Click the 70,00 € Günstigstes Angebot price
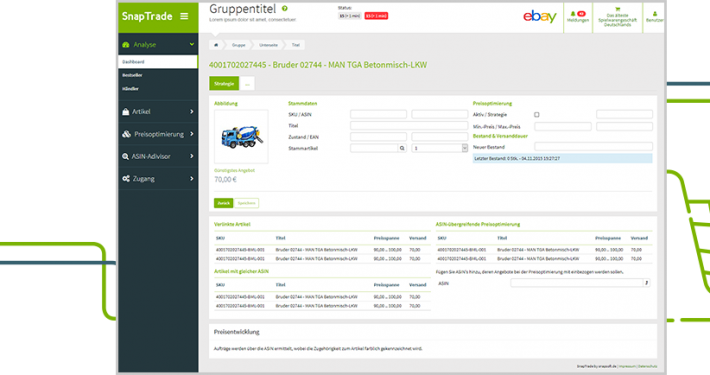Screen dimensions: 710x375 click(x=225, y=179)
